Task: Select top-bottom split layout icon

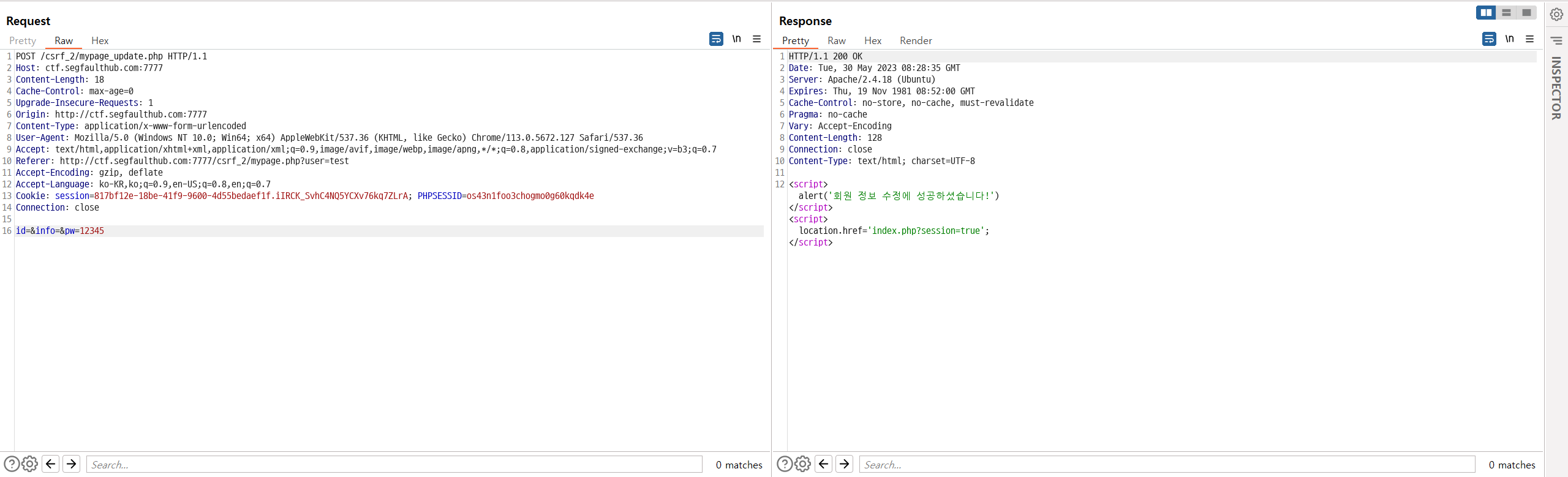Action: tap(1506, 12)
